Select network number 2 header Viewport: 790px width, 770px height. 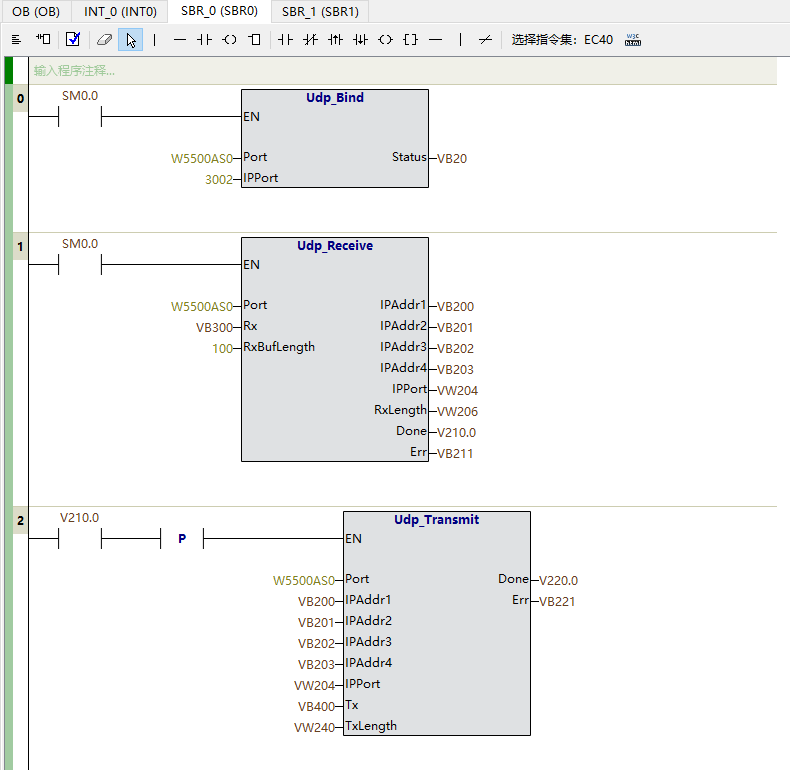(20, 521)
